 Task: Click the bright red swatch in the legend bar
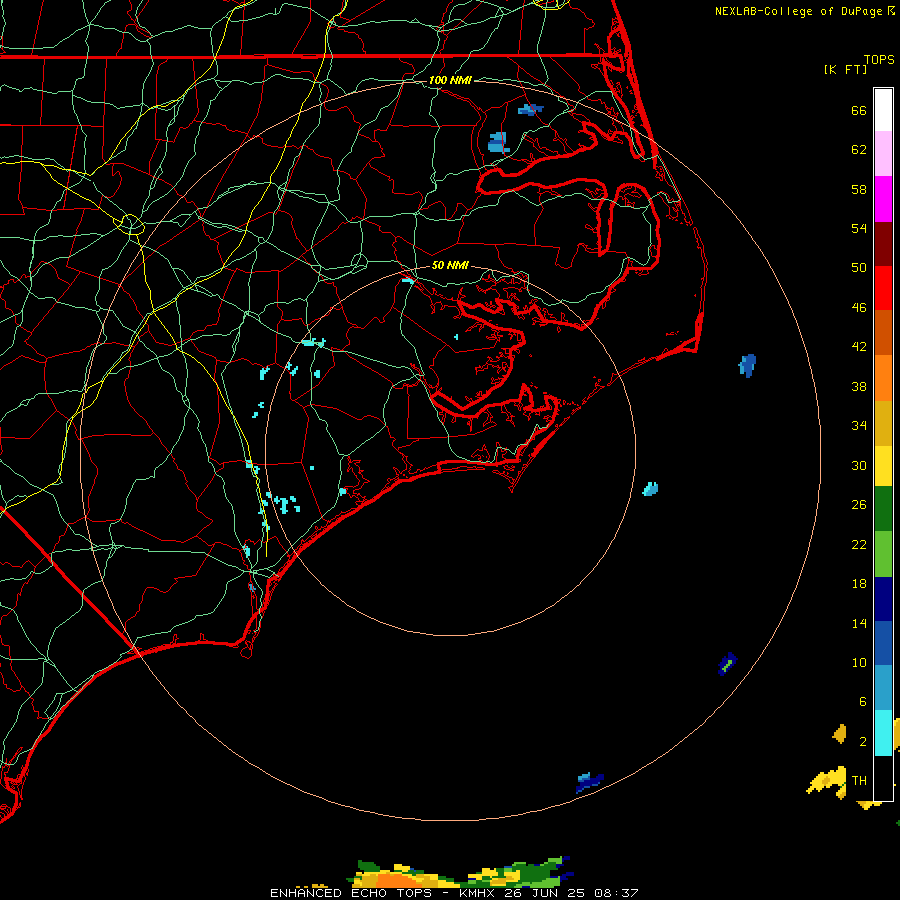coord(883,288)
